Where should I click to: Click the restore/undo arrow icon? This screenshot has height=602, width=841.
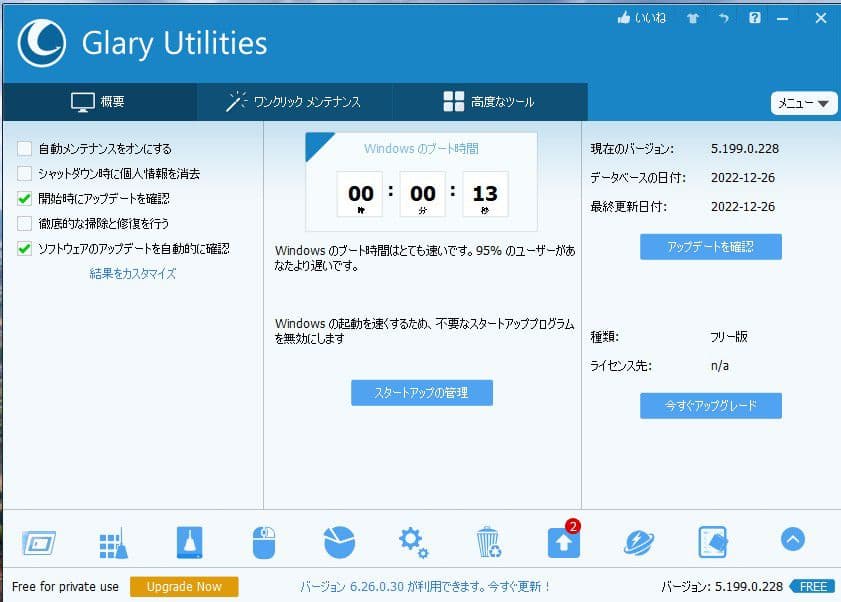click(x=724, y=18)
